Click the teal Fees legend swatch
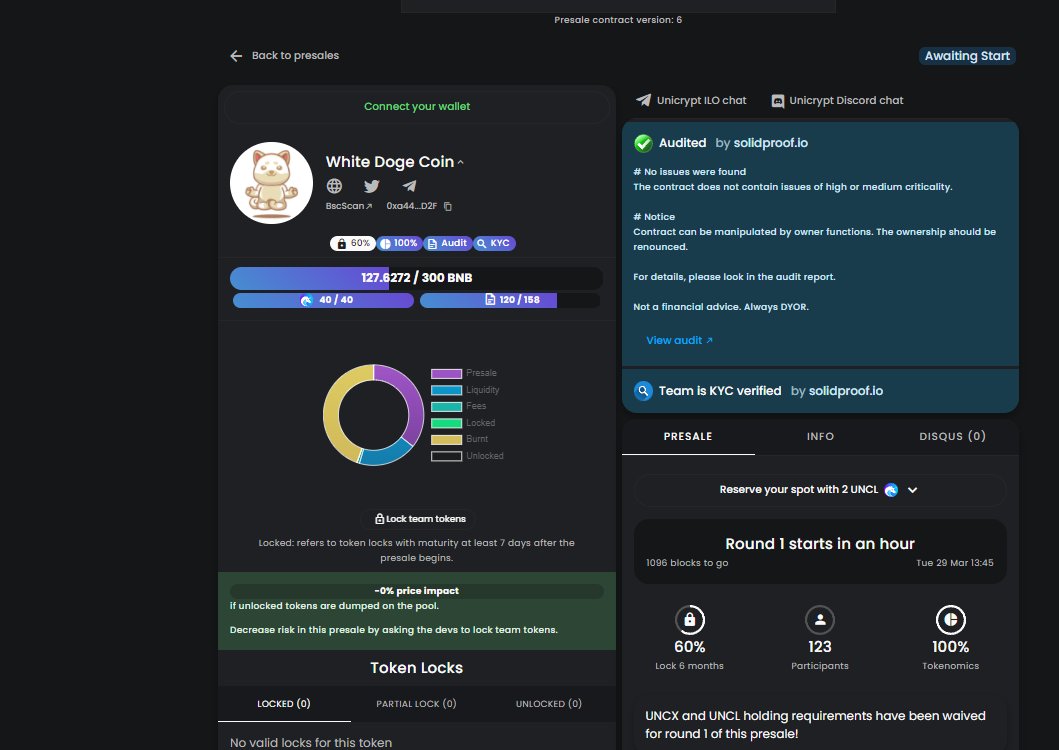Image resolution: width=1059 pixels, height=750 pixels. pyautogui.click(x=446, y=407)
